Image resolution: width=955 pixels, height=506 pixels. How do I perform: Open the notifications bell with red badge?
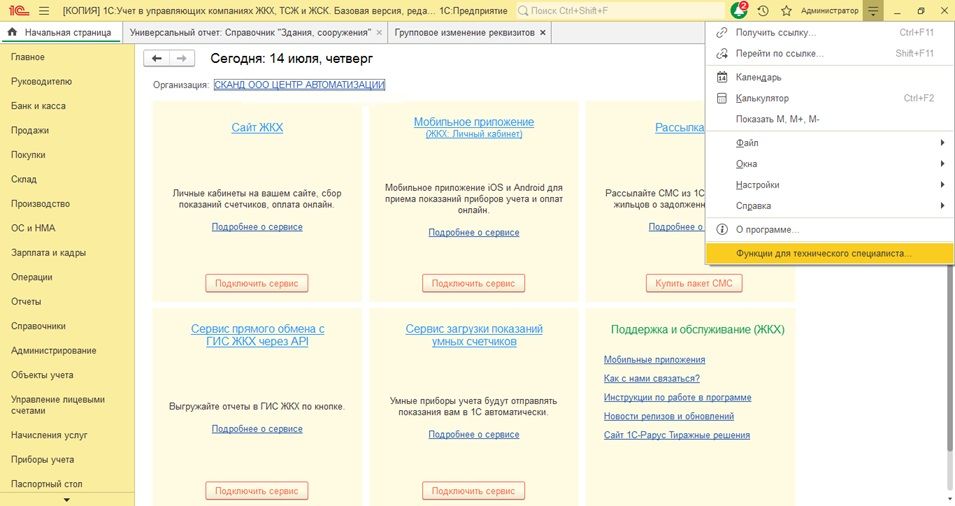[x=738, y=11]
